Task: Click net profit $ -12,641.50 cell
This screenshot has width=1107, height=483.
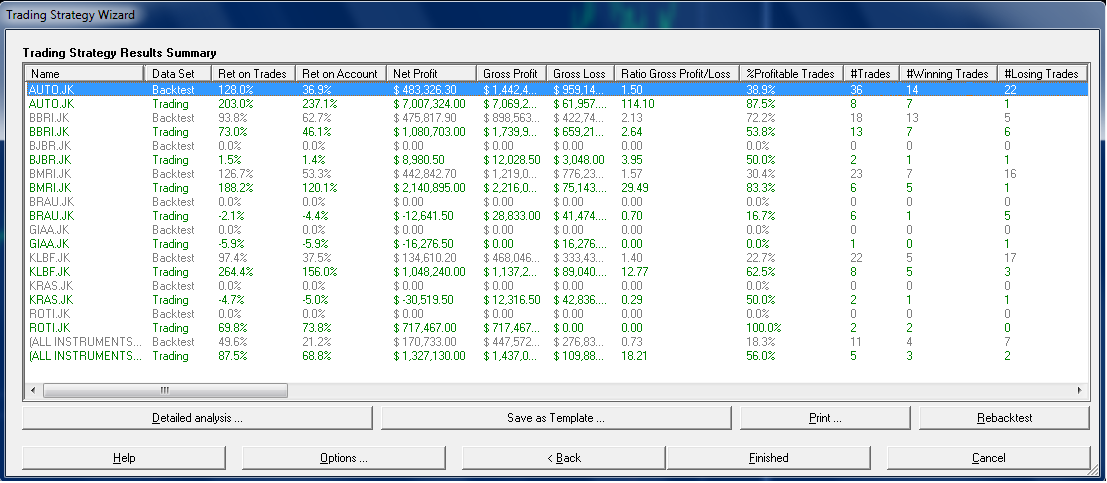Action: coord(423,216)
